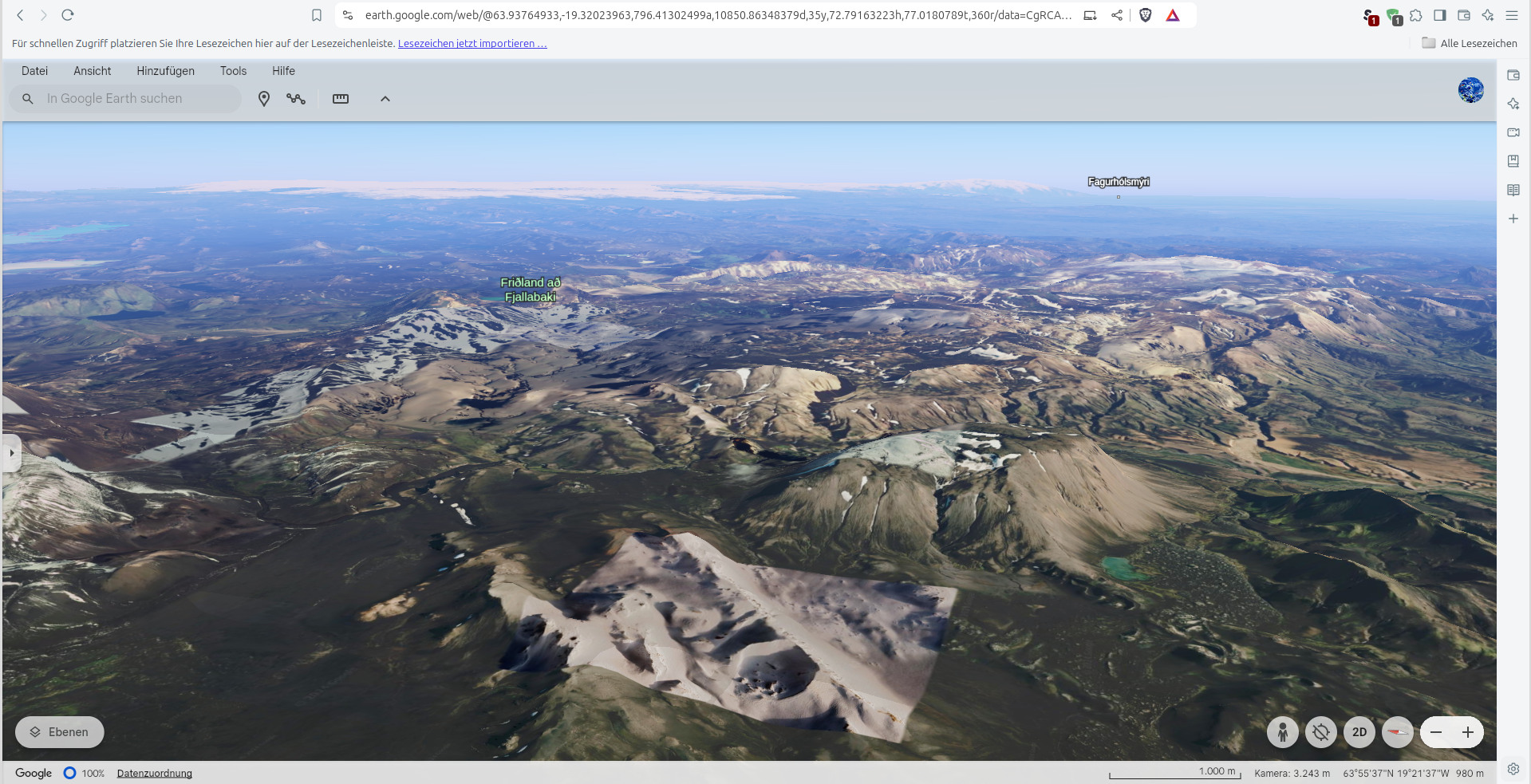Open the extensions puzzle icon
The width and height of the screenshot is (1531, 784).
(x=1416, y=15)
